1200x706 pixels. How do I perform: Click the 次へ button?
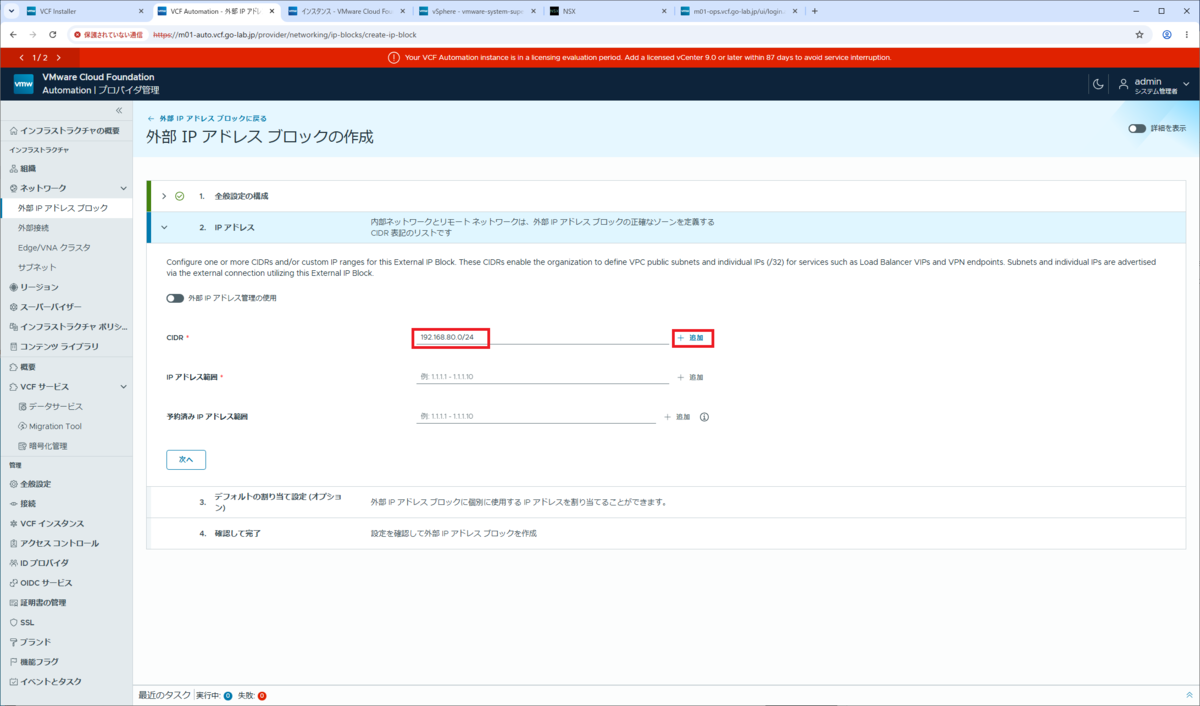(x=186, y=459)
